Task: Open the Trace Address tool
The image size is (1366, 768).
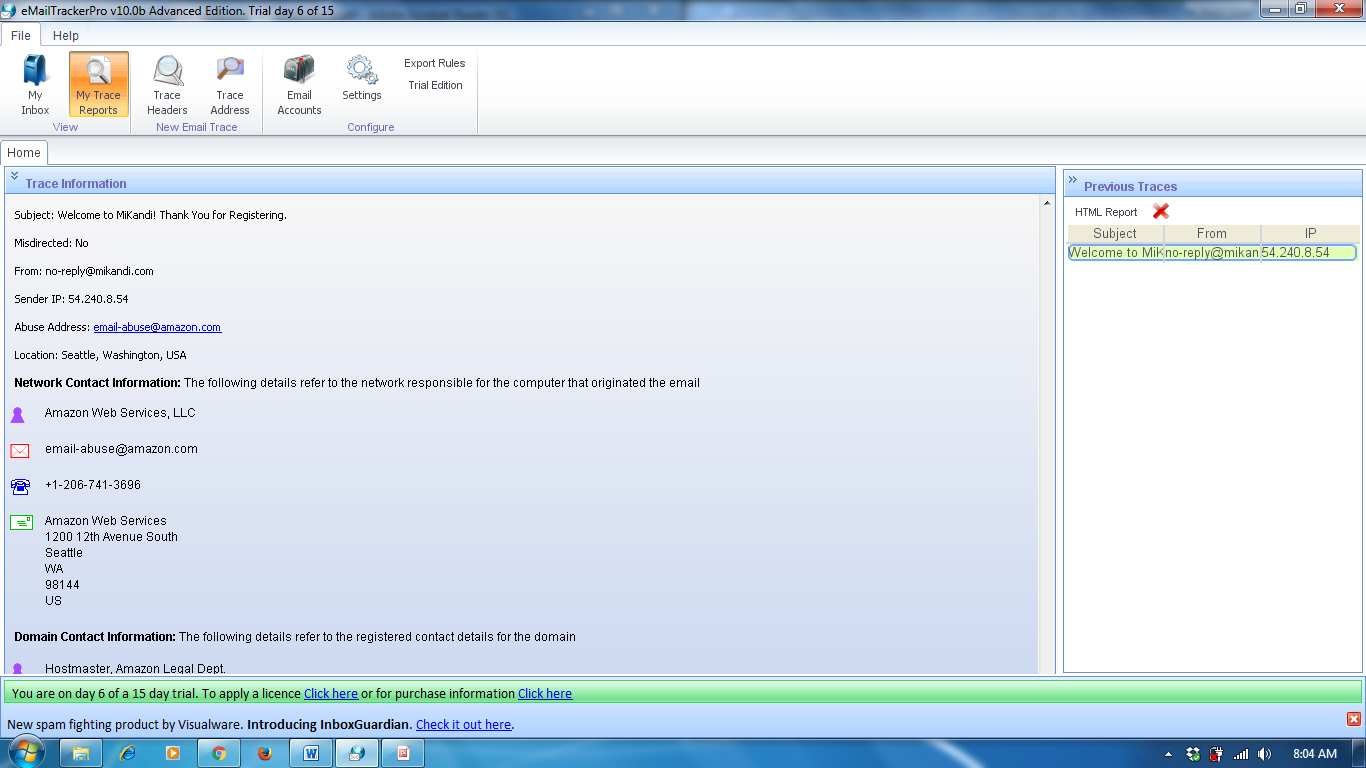Action: (x=229, y=85)
